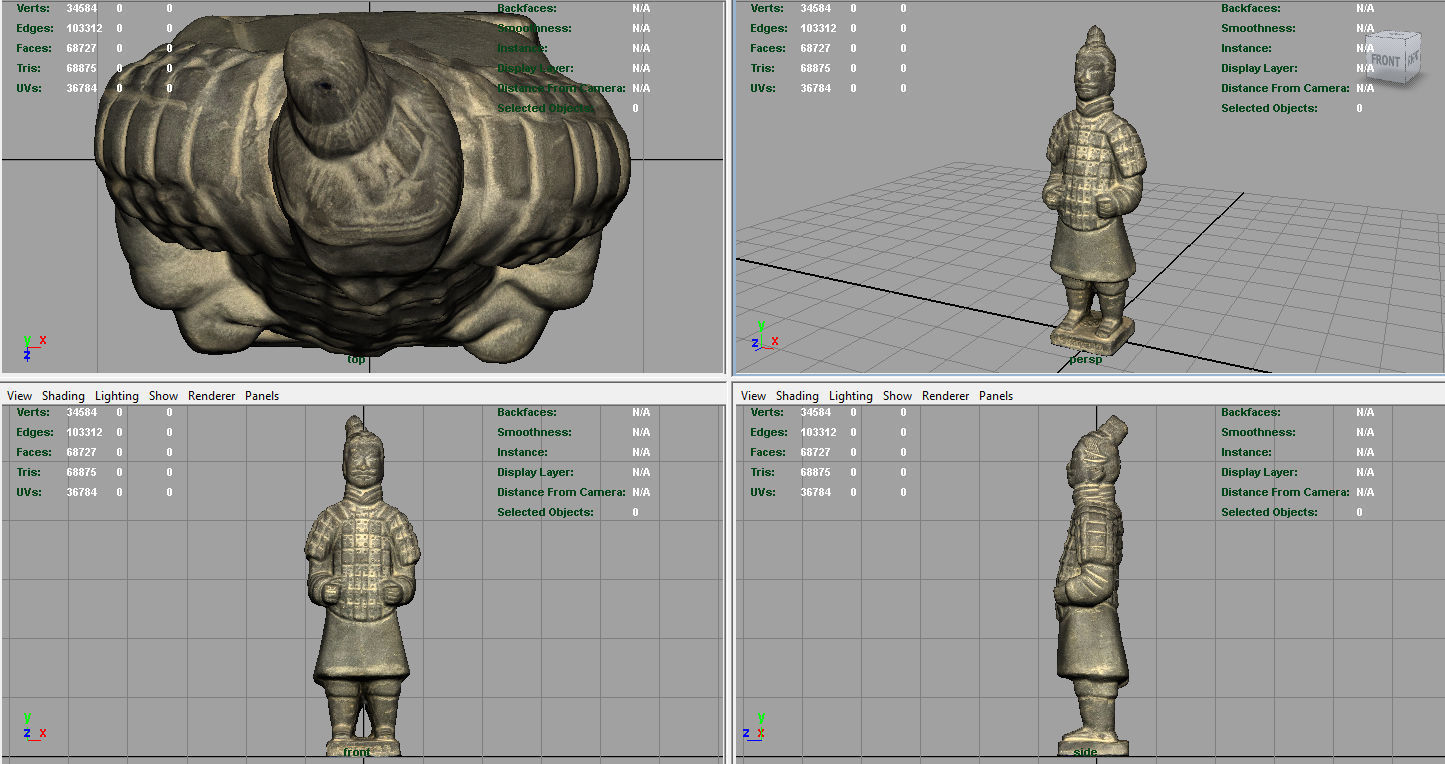Click 'Smoothness:' in the persp view
Screen dimensions: 1445x764
coord(1258,28)
